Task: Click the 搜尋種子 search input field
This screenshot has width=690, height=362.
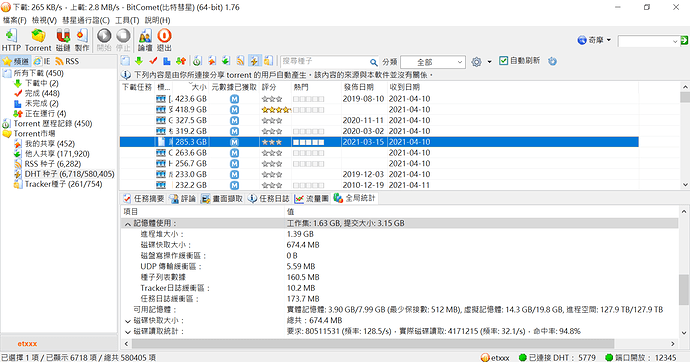Action: pos(325,62)
